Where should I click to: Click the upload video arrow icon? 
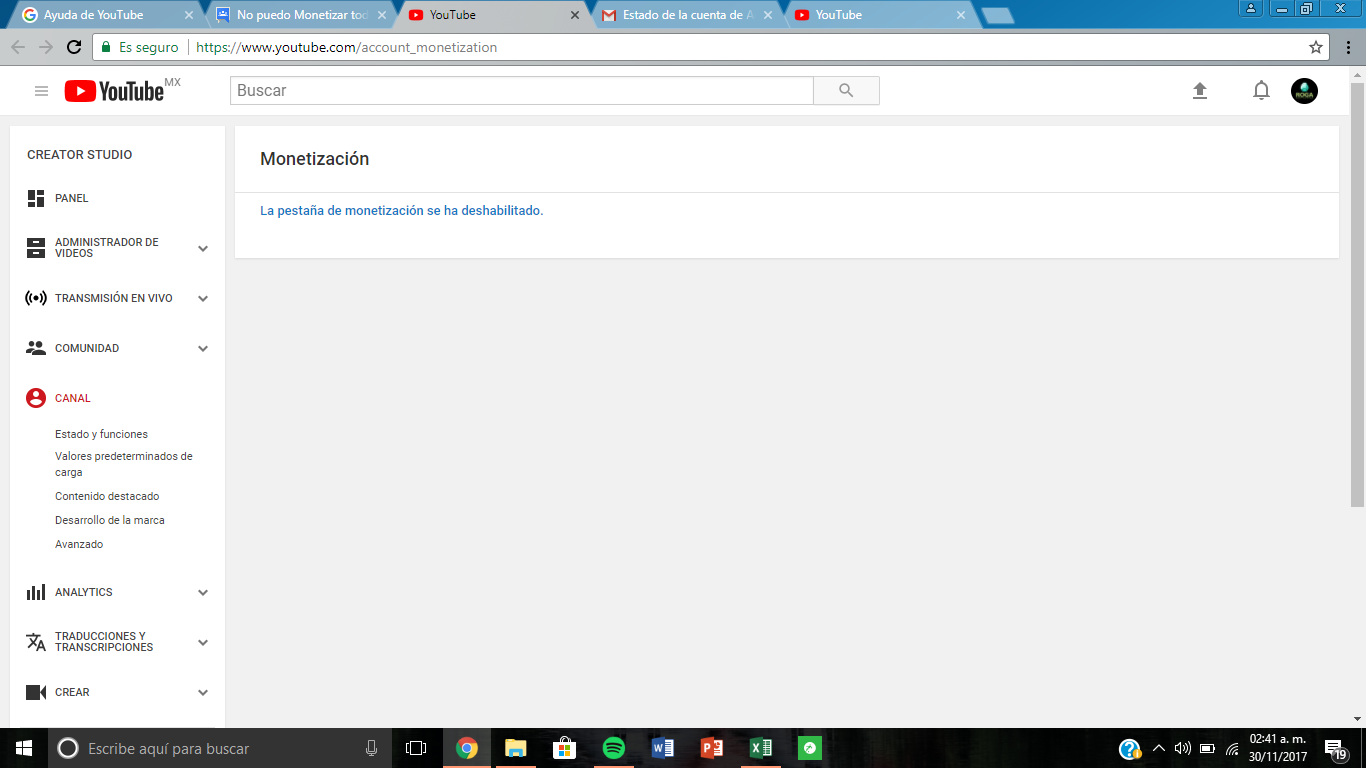(1200, 91)
